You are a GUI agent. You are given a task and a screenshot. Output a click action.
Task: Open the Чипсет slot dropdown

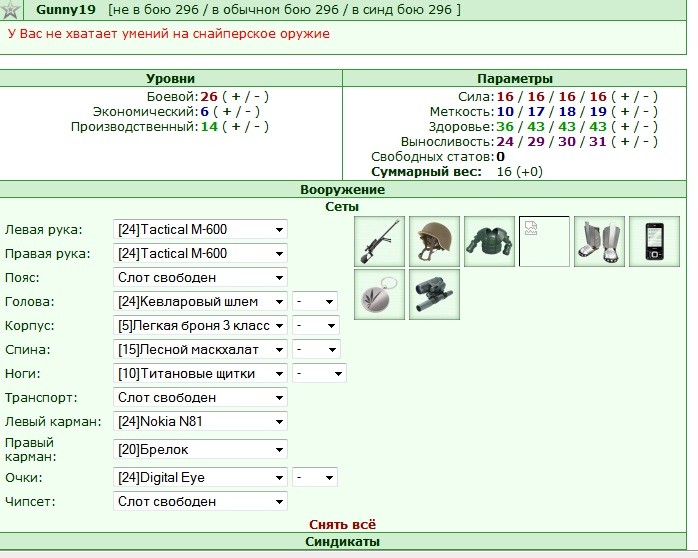(x=200, y=502)
